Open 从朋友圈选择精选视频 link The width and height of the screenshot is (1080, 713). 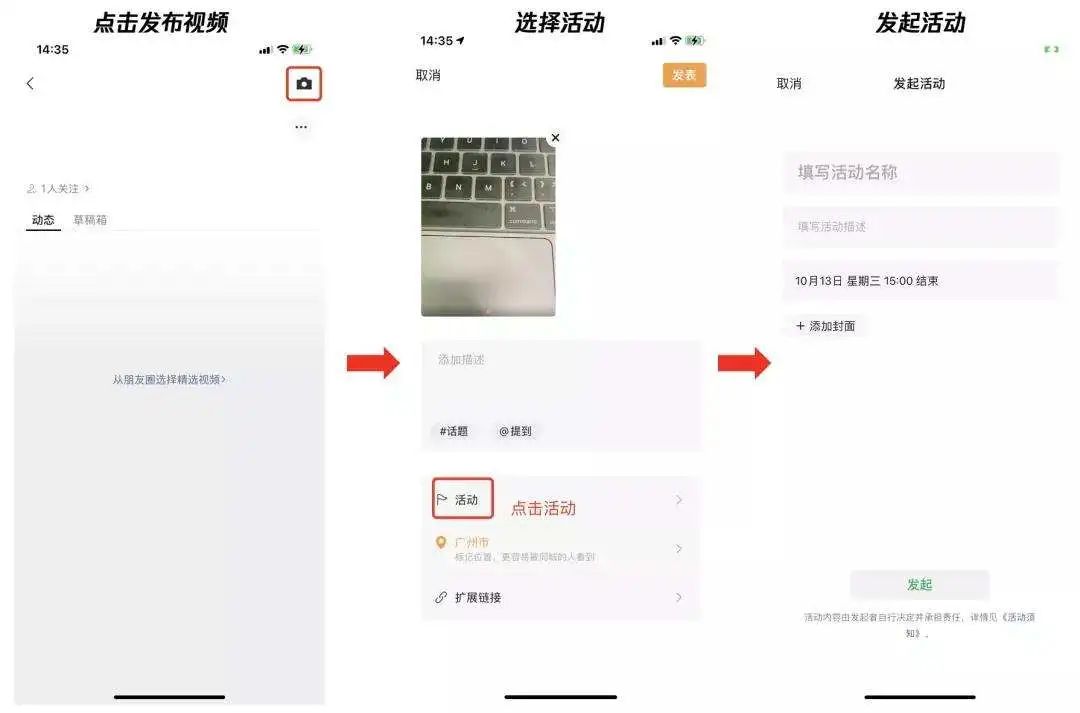(x=169, y=379)
